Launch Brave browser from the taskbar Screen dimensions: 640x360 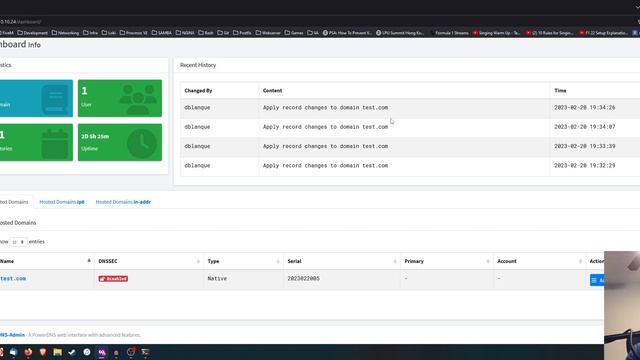click(x=43, y=352)
